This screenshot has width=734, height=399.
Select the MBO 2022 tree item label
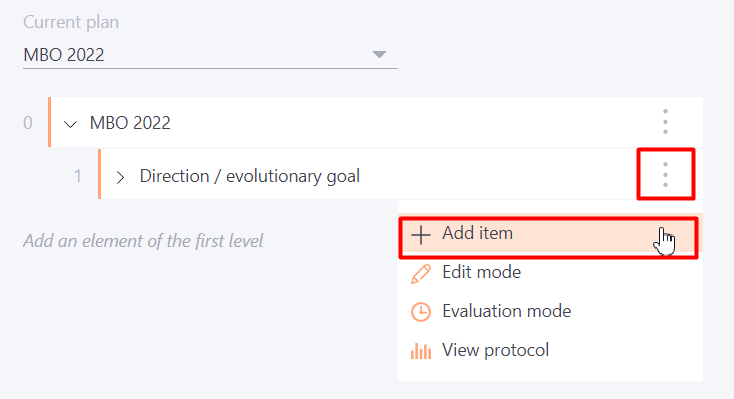pos(130,123)
